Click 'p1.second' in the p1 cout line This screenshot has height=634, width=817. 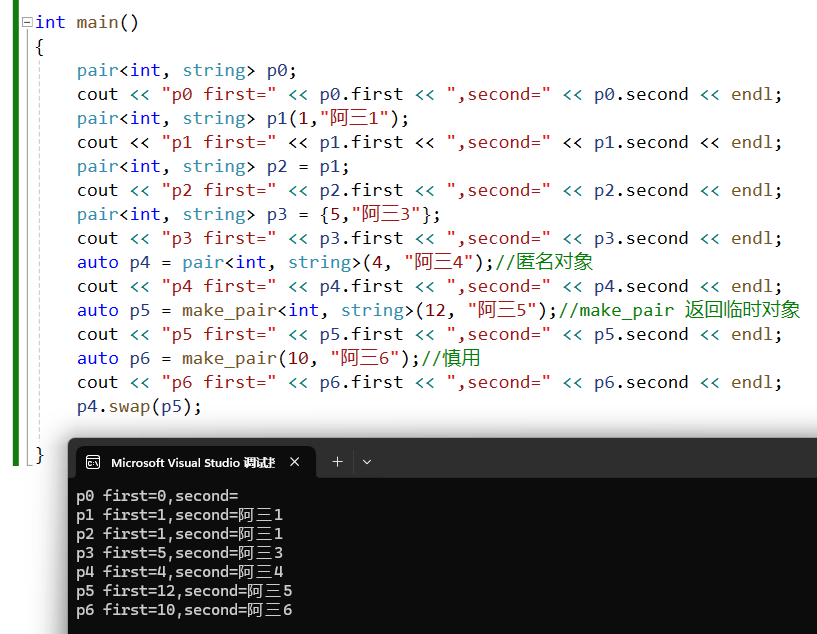click(641, 143)
